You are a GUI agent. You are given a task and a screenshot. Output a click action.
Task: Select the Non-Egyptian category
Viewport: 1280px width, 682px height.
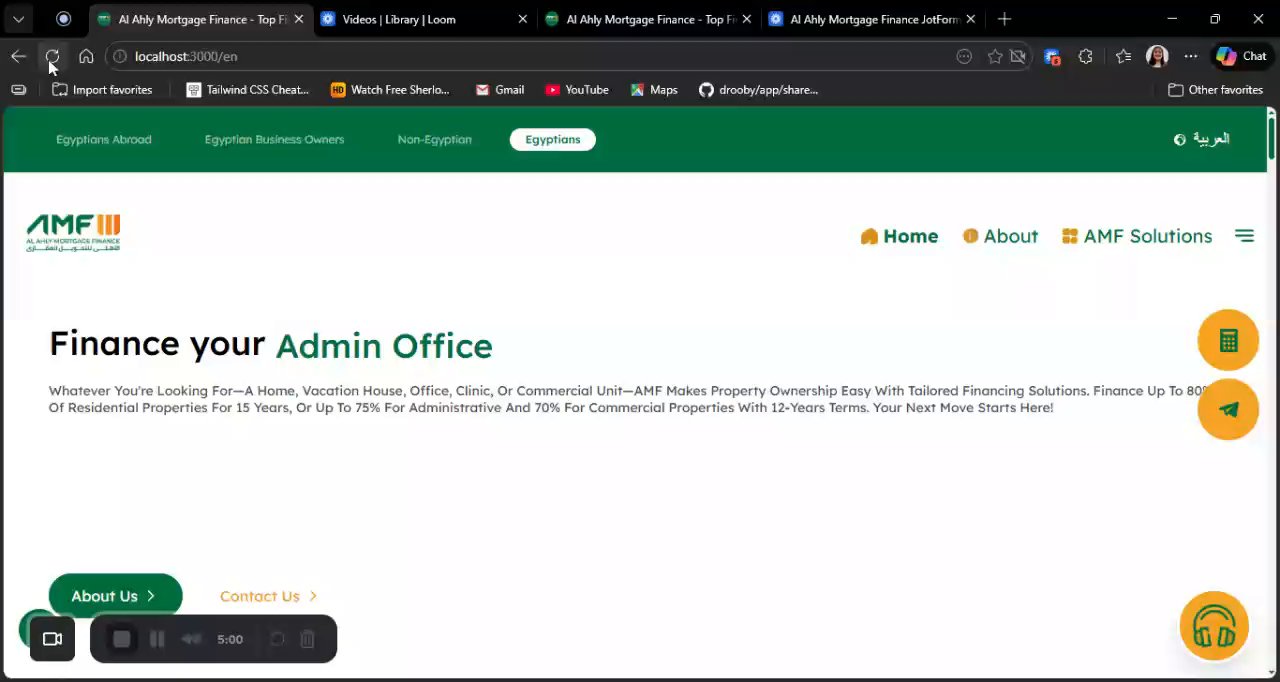click(x=434, y=140)
